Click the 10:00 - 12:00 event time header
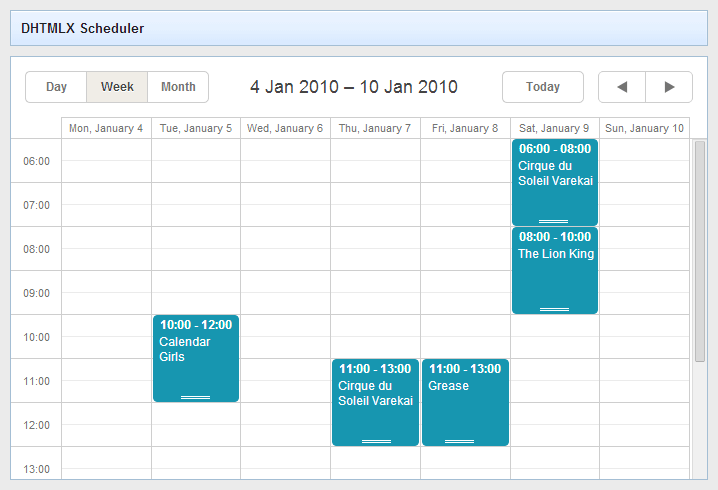Viewport: 718px width, 490px height. [x=195, y=324]
